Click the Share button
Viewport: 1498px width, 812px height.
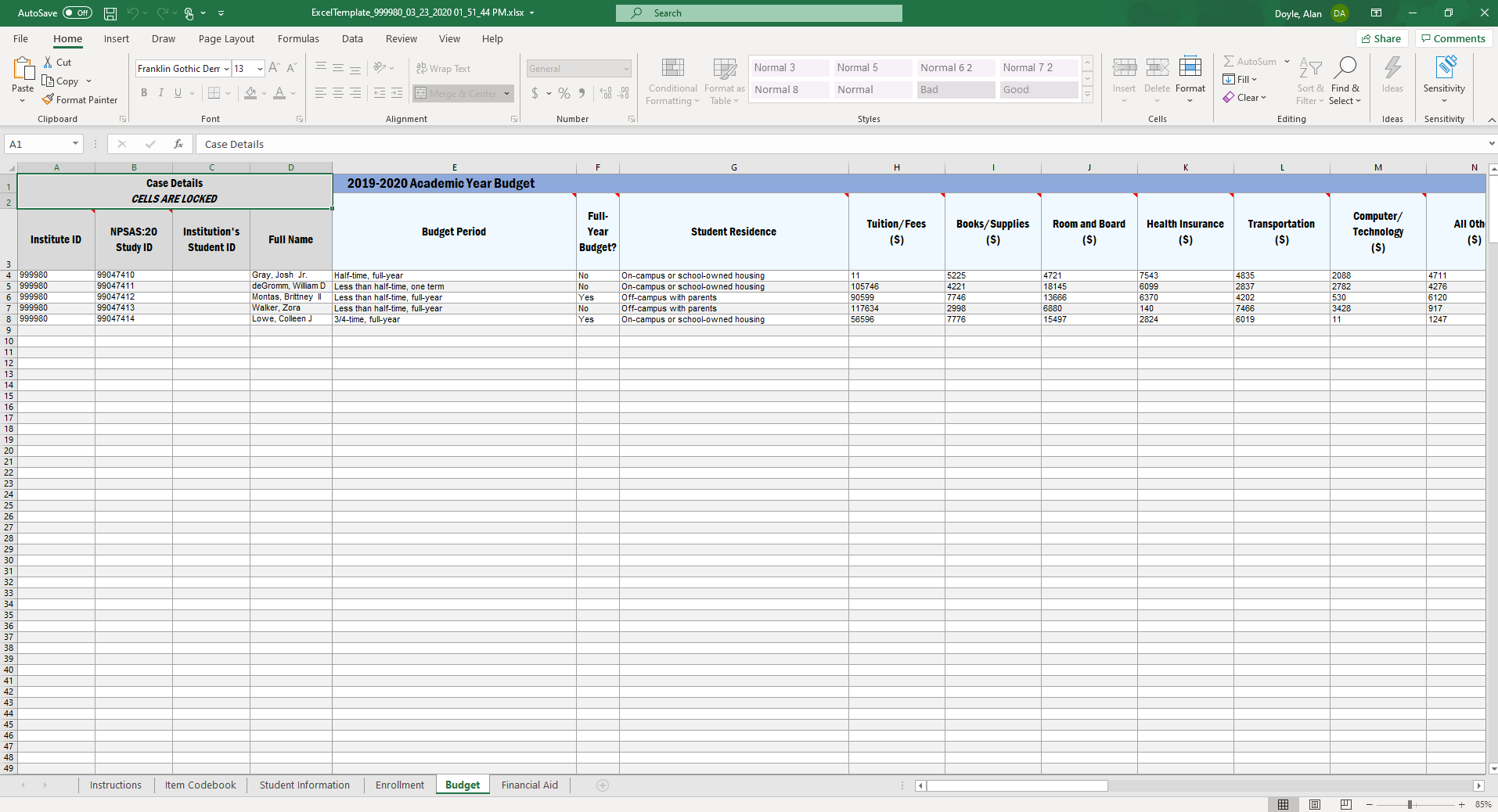coord(1381,39)
